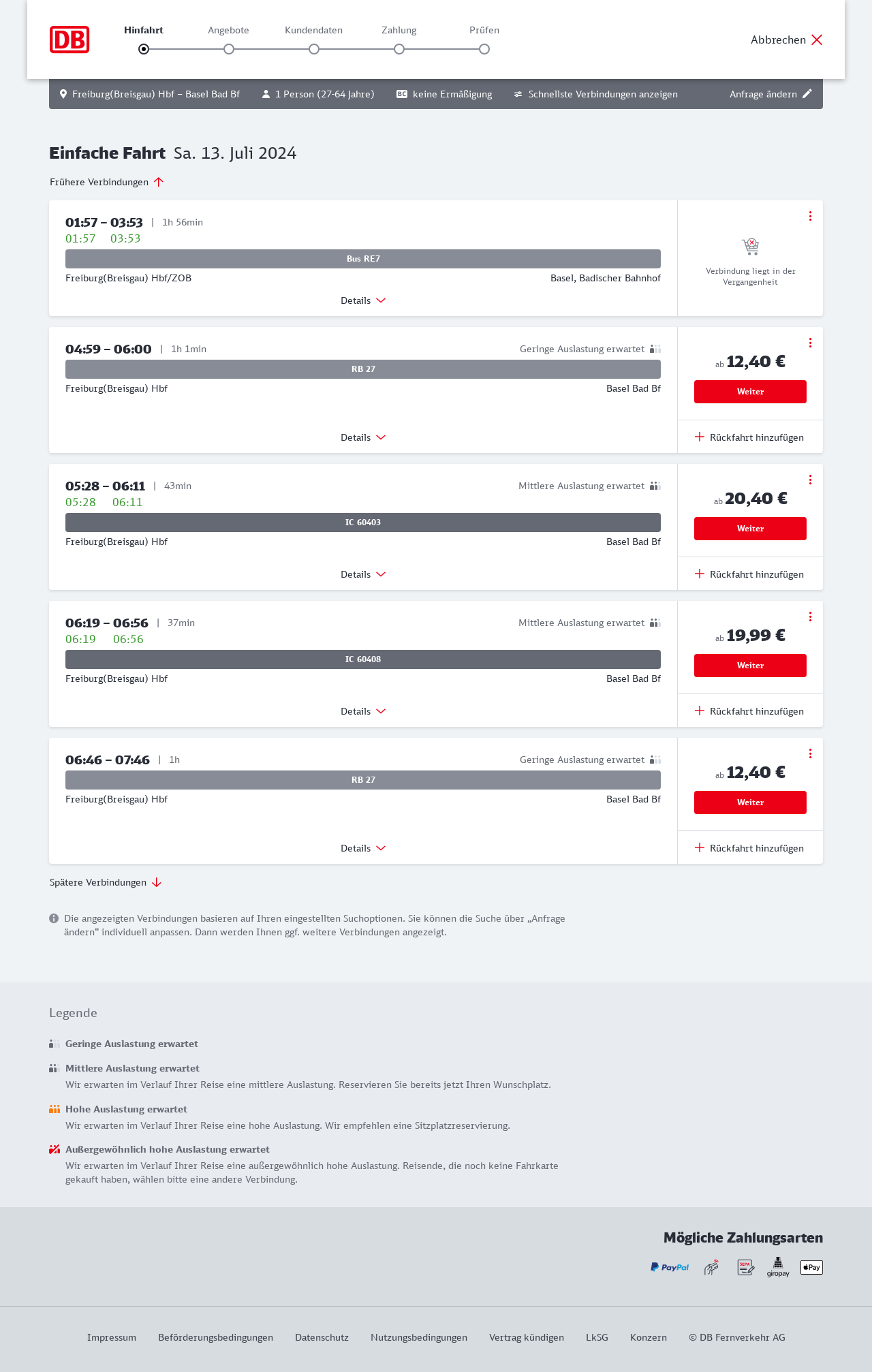872x1372 pixels.
Task: Click the pencil icon next to Anfrage ändern
Action: click(807, 94)
